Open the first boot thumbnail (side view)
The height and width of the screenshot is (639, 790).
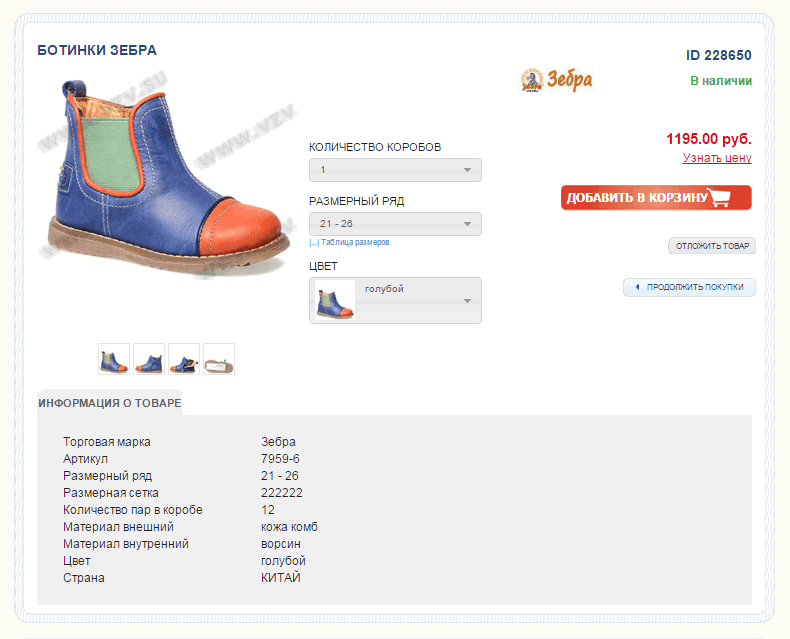tap(114, 359)
